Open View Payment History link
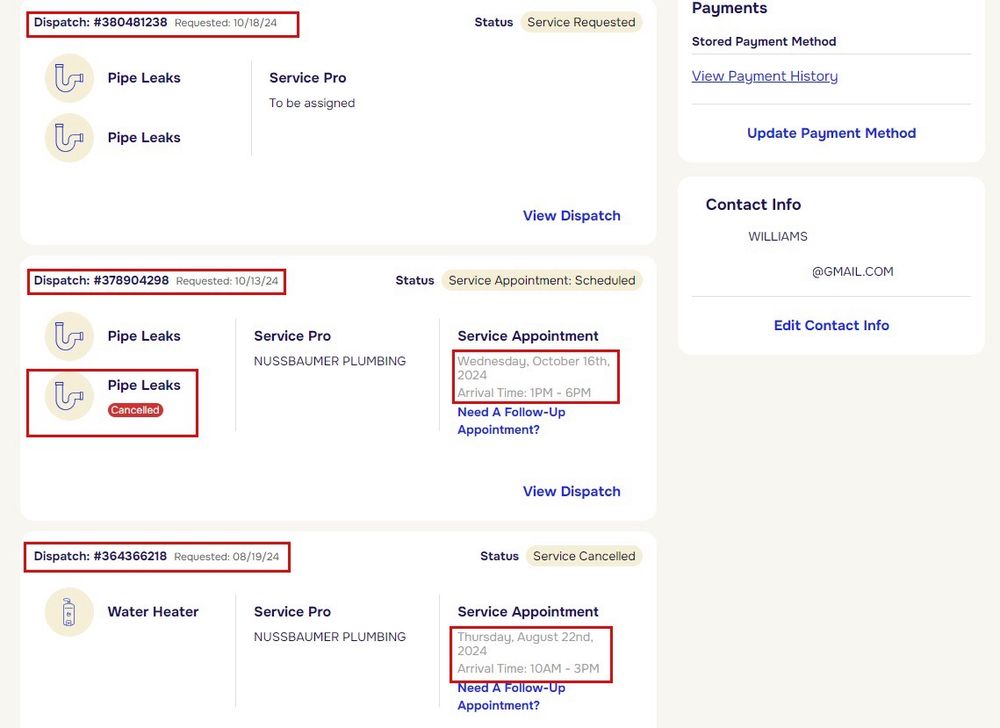Image resolution: width=1000 pixels, height=728 pixels. click(x=764, y=76)
